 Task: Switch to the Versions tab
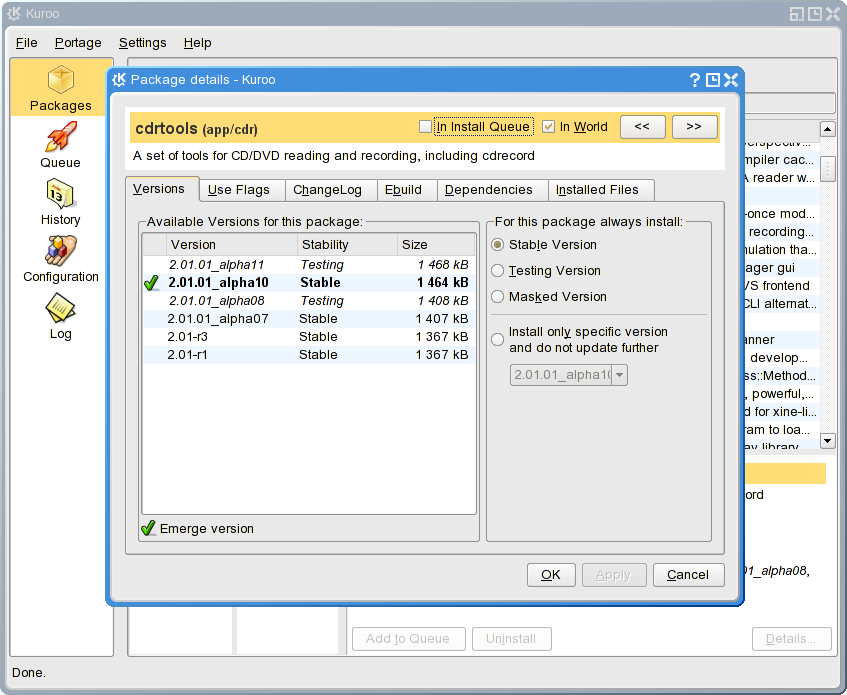(x=162, y=189)
